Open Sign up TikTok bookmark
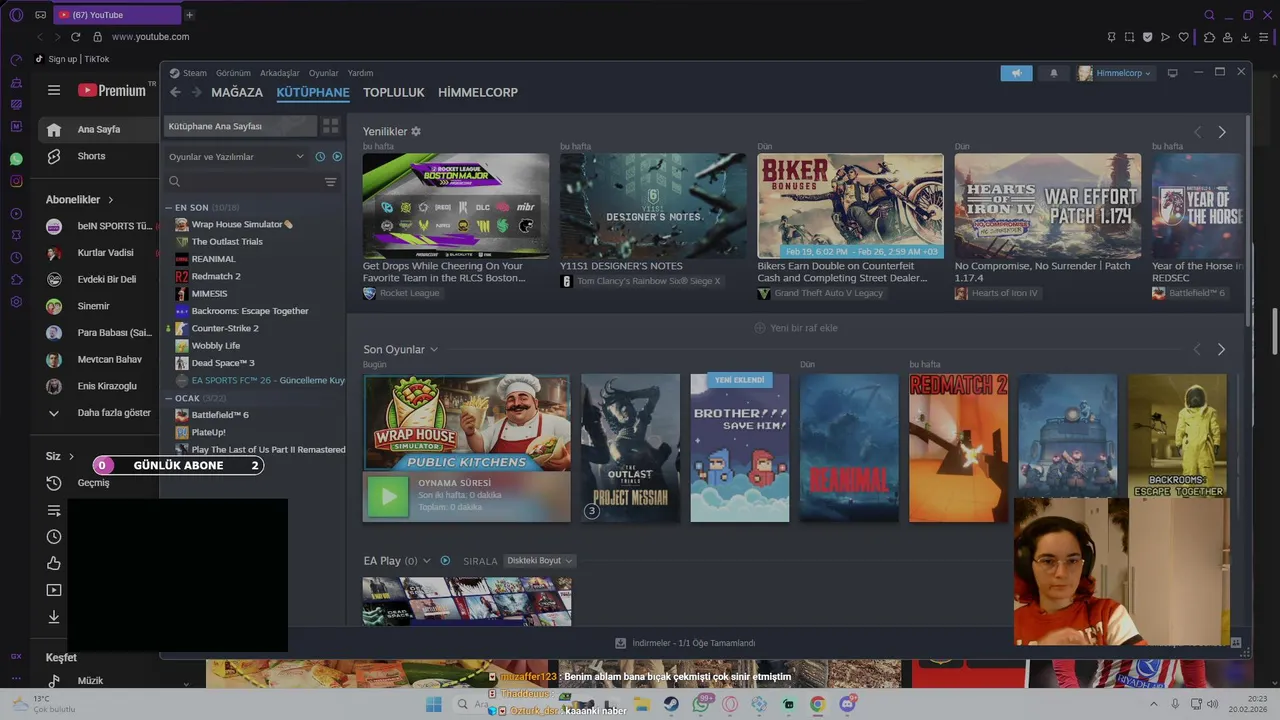This screenshot has width=1280, height=720. click(x=72, y=59)
